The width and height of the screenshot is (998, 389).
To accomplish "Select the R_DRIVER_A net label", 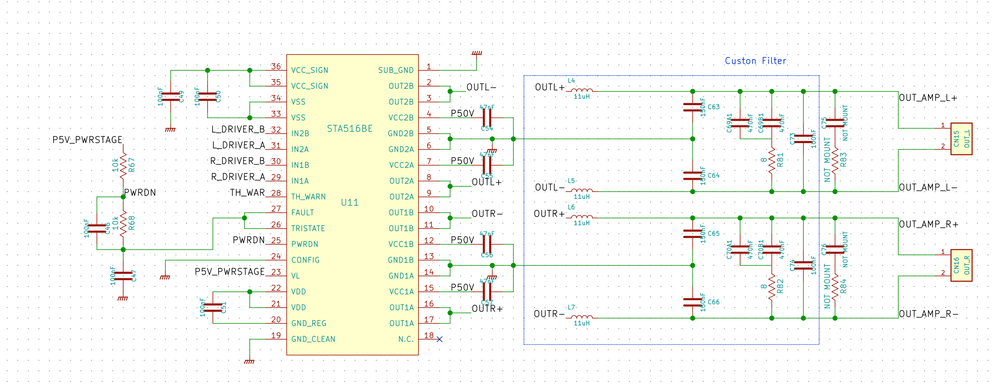I will pos(237,177).
